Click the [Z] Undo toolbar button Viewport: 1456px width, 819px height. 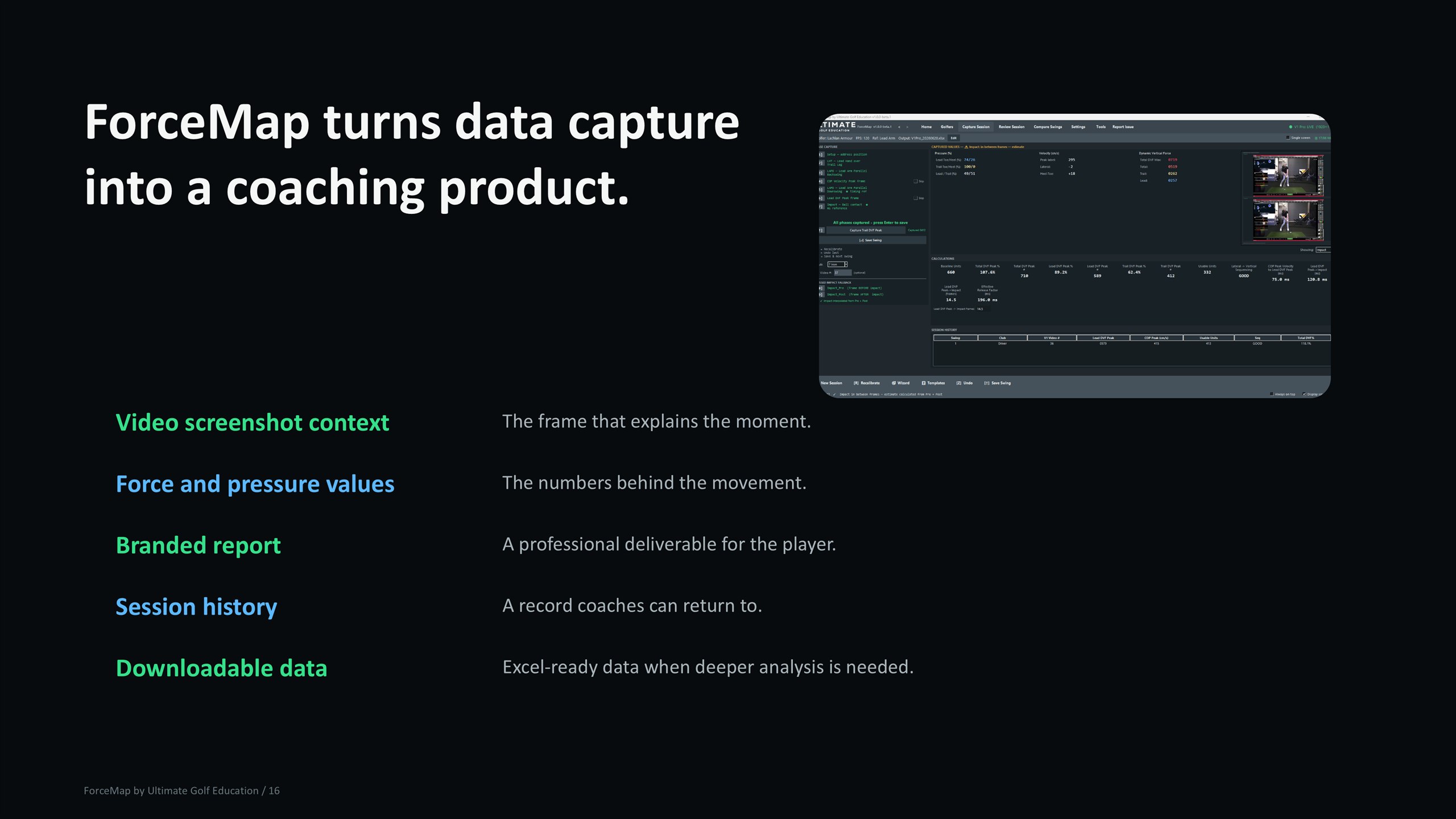click(x=965, y=383)
